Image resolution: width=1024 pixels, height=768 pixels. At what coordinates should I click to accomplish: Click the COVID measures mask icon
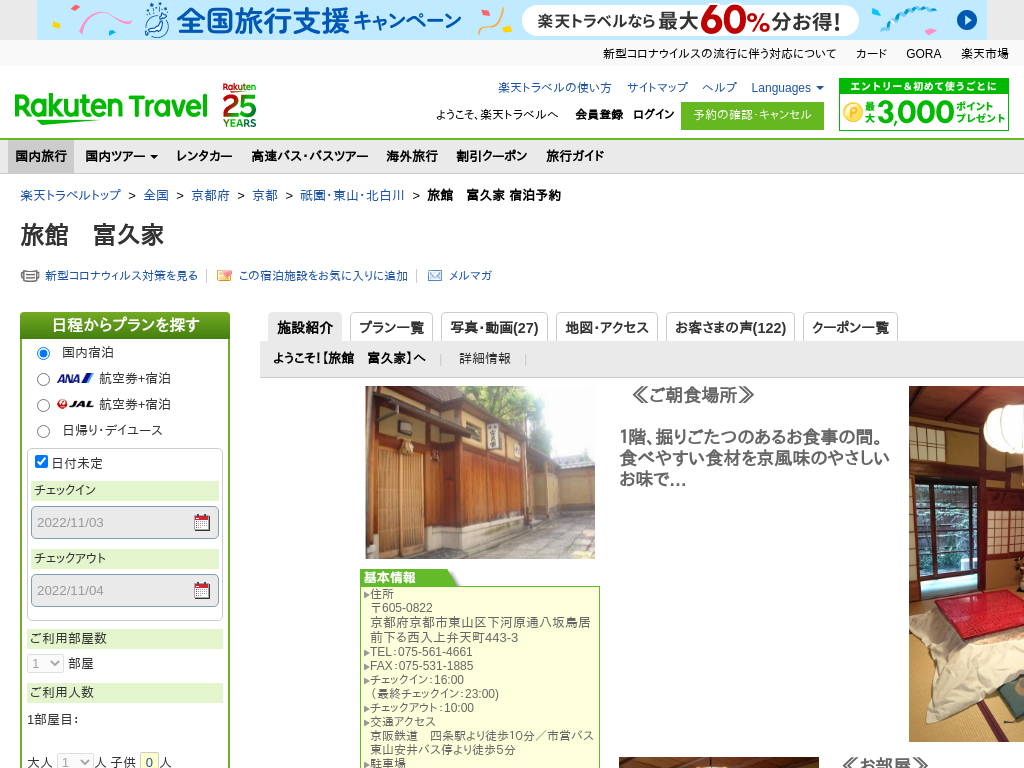tap(30, 276)
